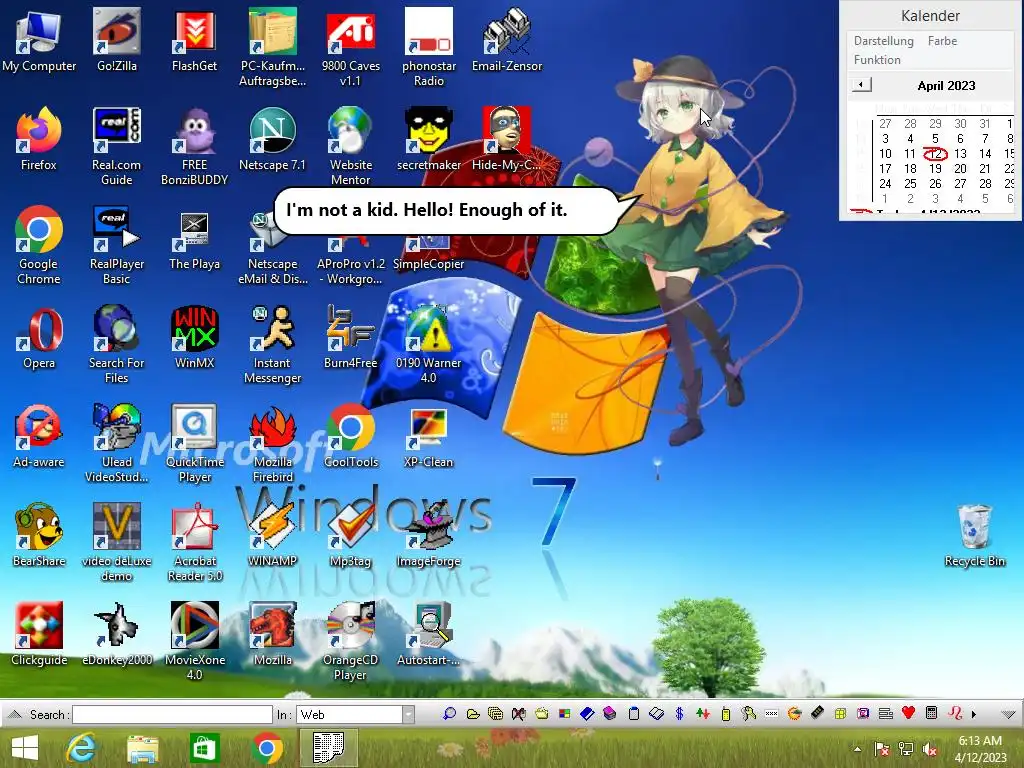Screen dimensions: 1024x768
Task: Go to previous month in Kalender
Action: (861, 85)
